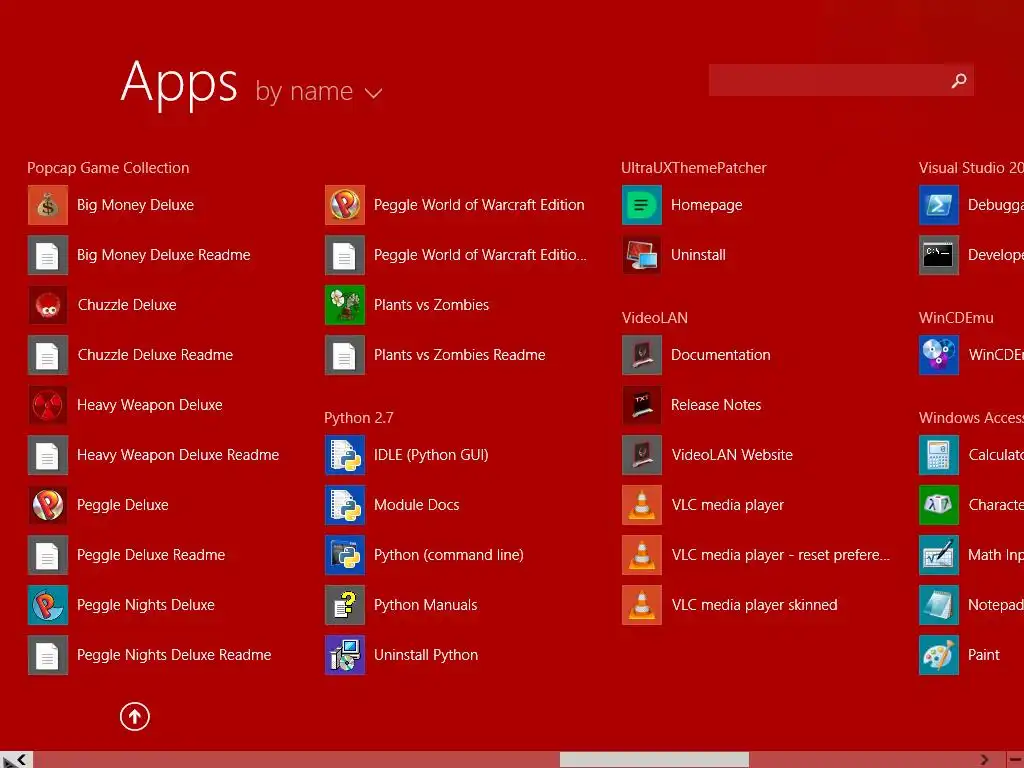Click the Peggle Deluxe icon
This screenshot has height=768, width=1024.
pyautogui.click(x=48, y=505)
